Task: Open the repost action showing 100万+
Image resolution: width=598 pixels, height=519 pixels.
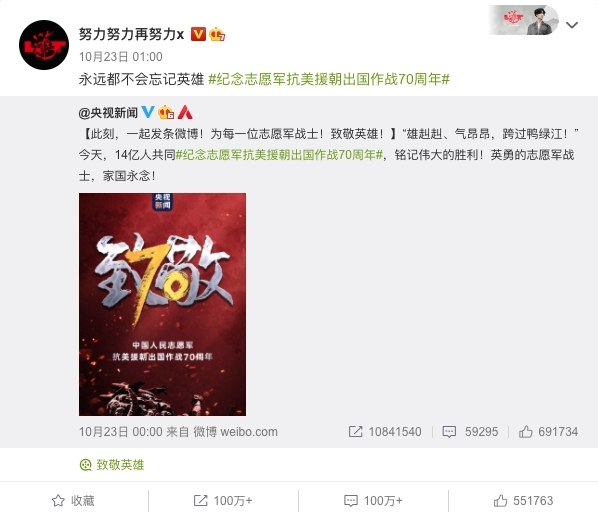Action: (223, 500)
